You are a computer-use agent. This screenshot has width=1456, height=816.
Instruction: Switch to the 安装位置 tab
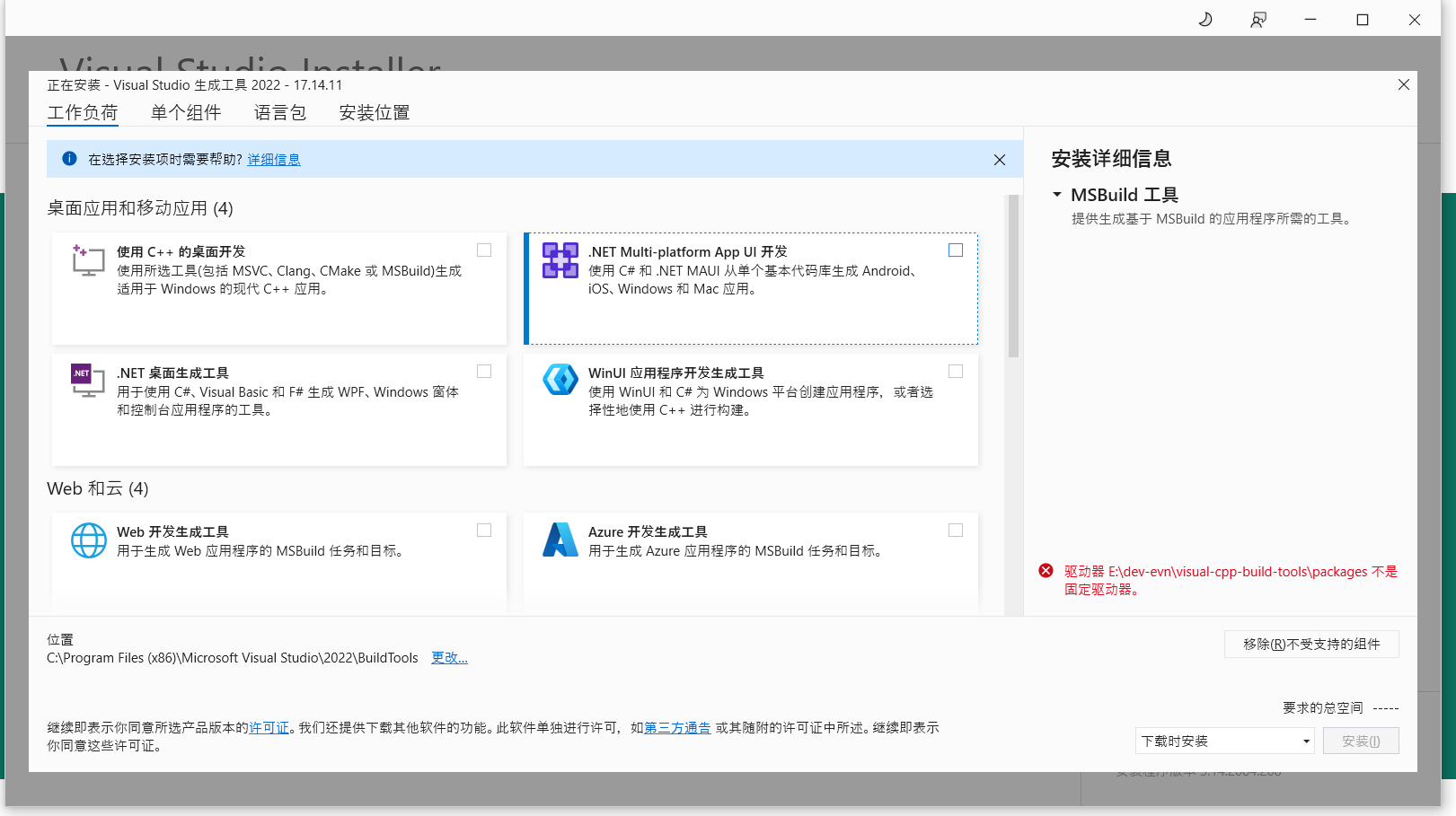[x=375, y=113]
